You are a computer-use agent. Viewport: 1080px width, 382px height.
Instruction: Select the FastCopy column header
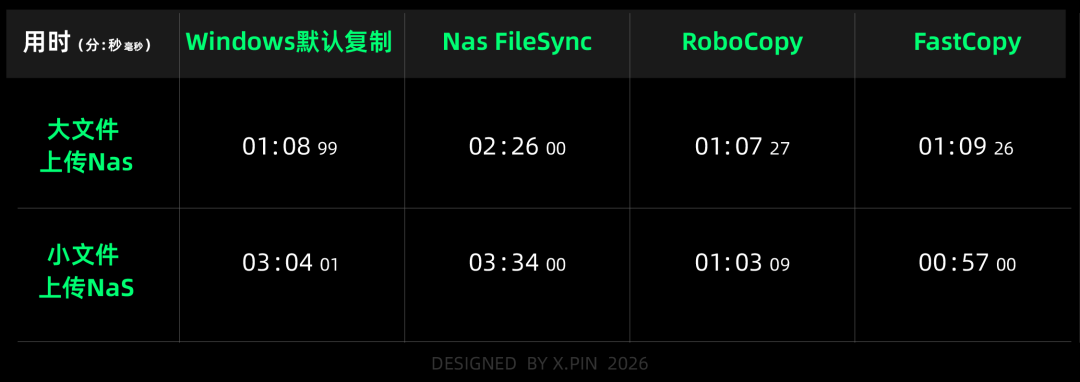(967, 43)
